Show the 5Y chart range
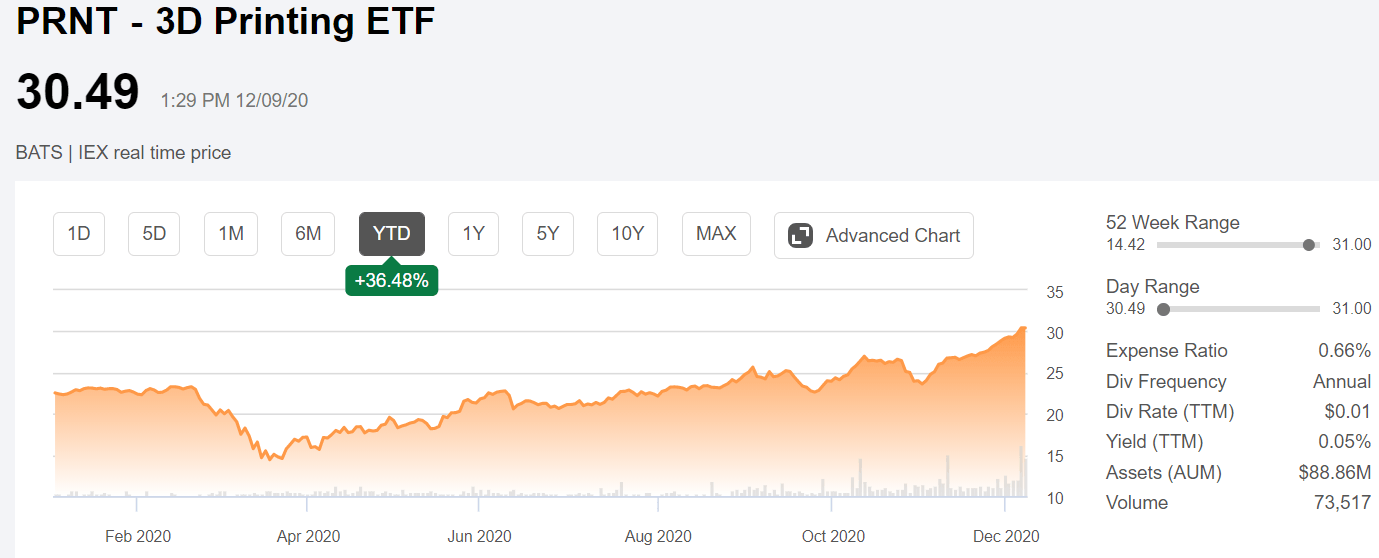1379x558 pixels. point(548,234)
